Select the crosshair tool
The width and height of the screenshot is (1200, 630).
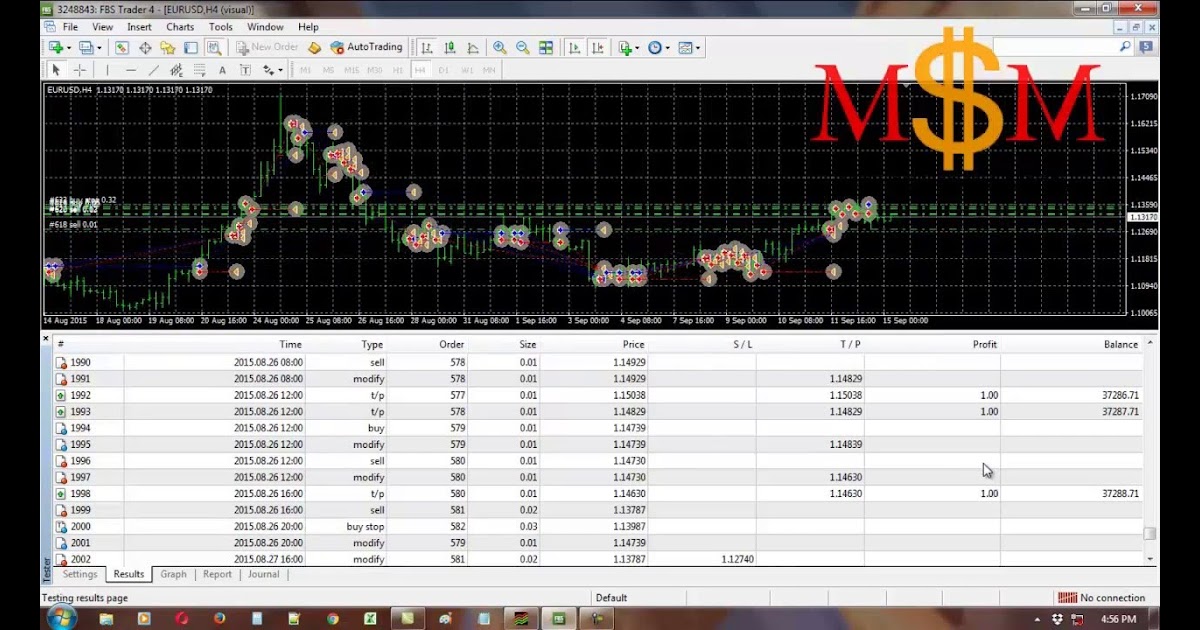[80, 70]
